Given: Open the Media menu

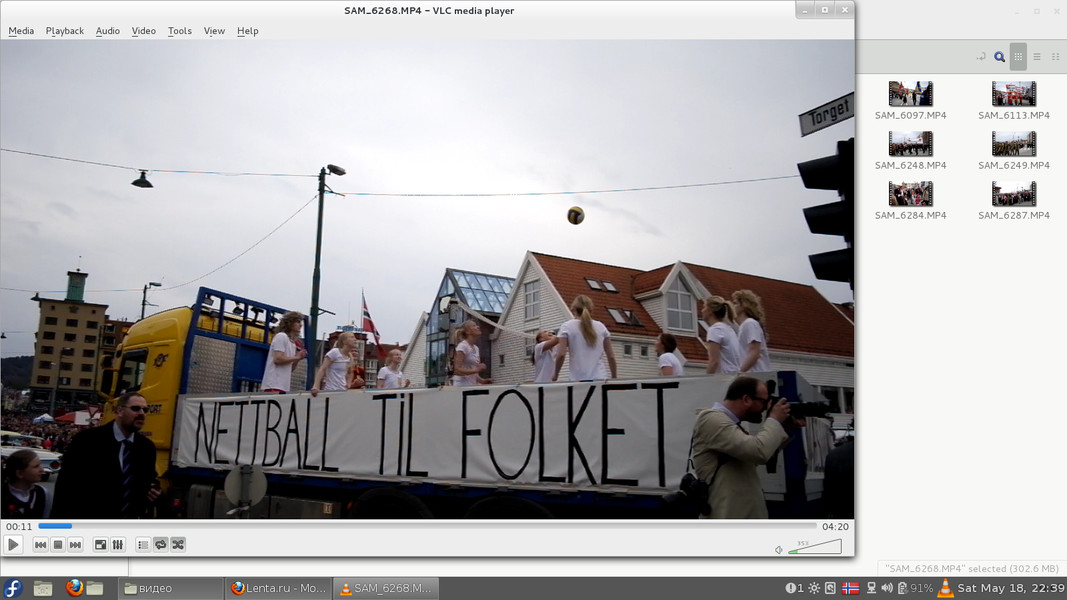Looking at the screenshot, I should tap(21, 31).
